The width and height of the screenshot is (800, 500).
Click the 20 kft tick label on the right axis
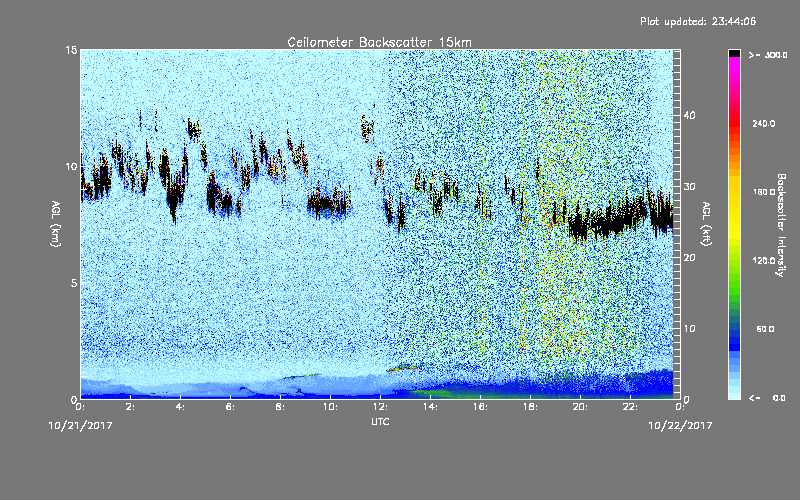click(689, 257)
